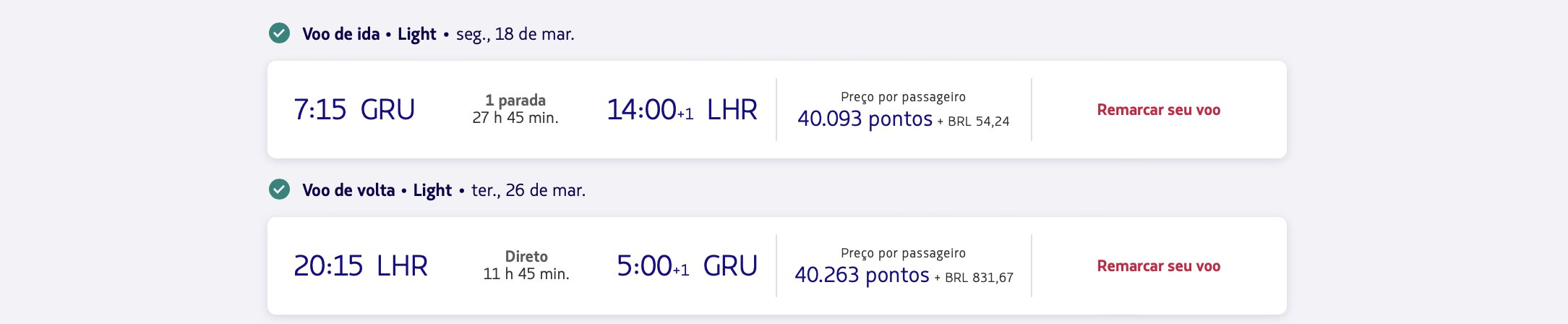Click the BRL 54,24 tax amount
Image resolution: width=1568 pixels, height=324 pixels.
978,121
